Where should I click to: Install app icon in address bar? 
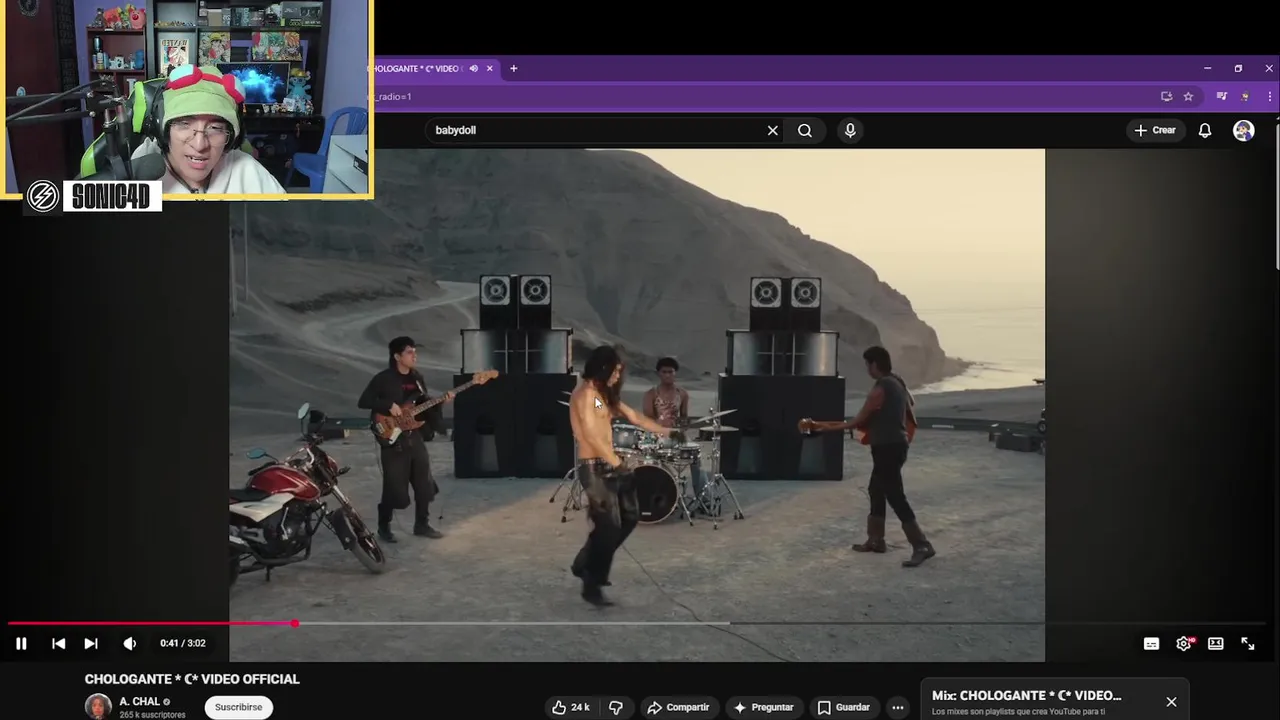(1166, 96)
